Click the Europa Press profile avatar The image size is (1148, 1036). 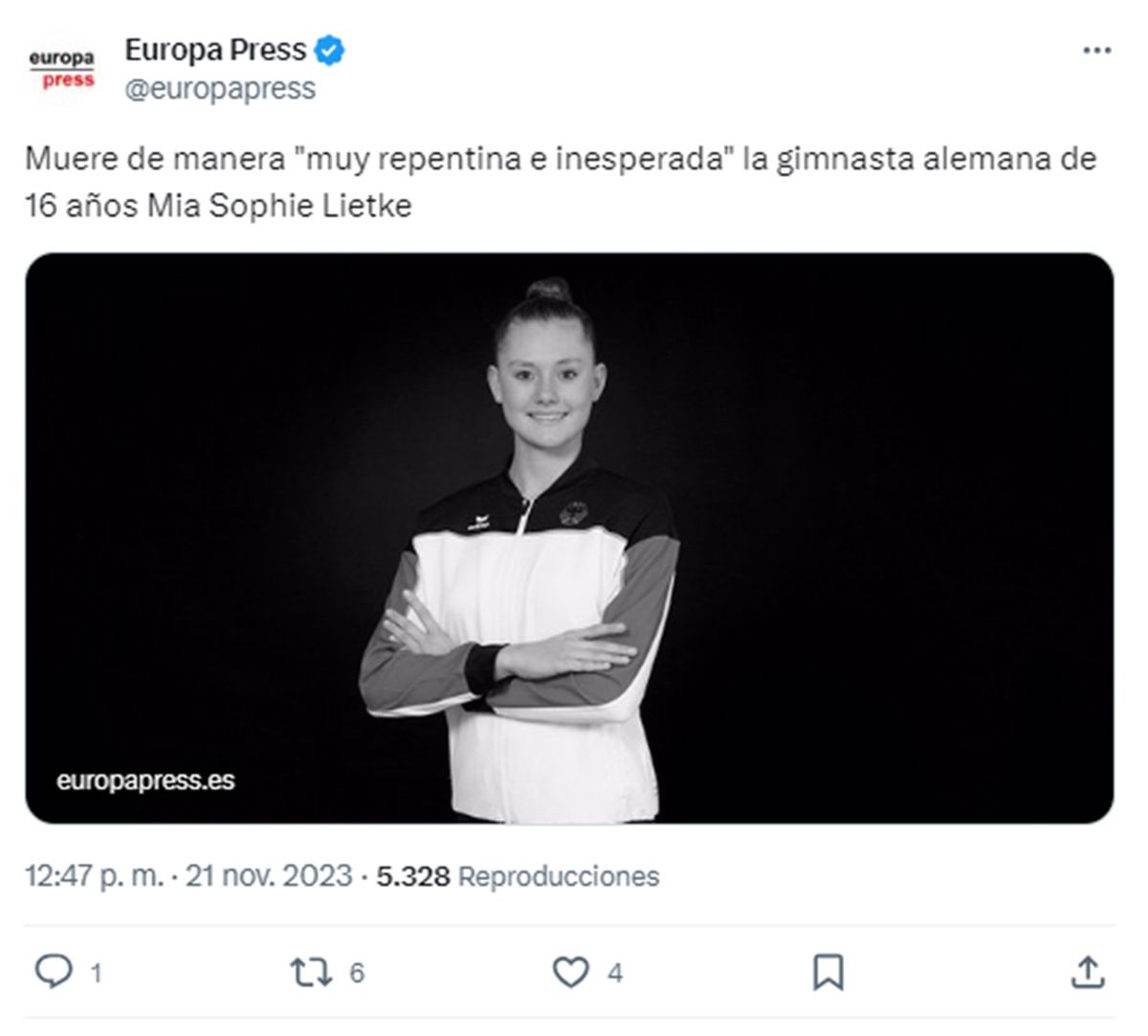62,68
